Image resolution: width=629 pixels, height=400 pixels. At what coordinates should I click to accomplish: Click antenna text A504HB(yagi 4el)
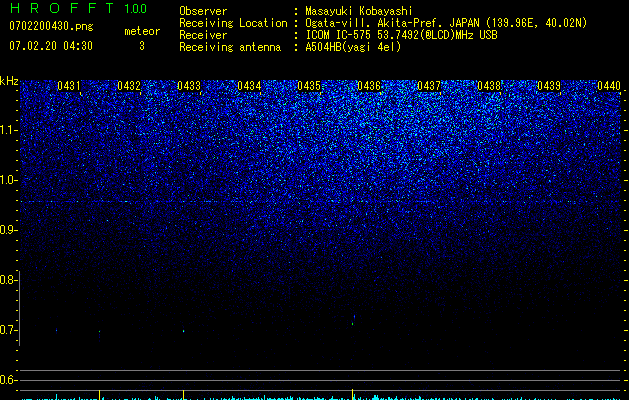353,47
